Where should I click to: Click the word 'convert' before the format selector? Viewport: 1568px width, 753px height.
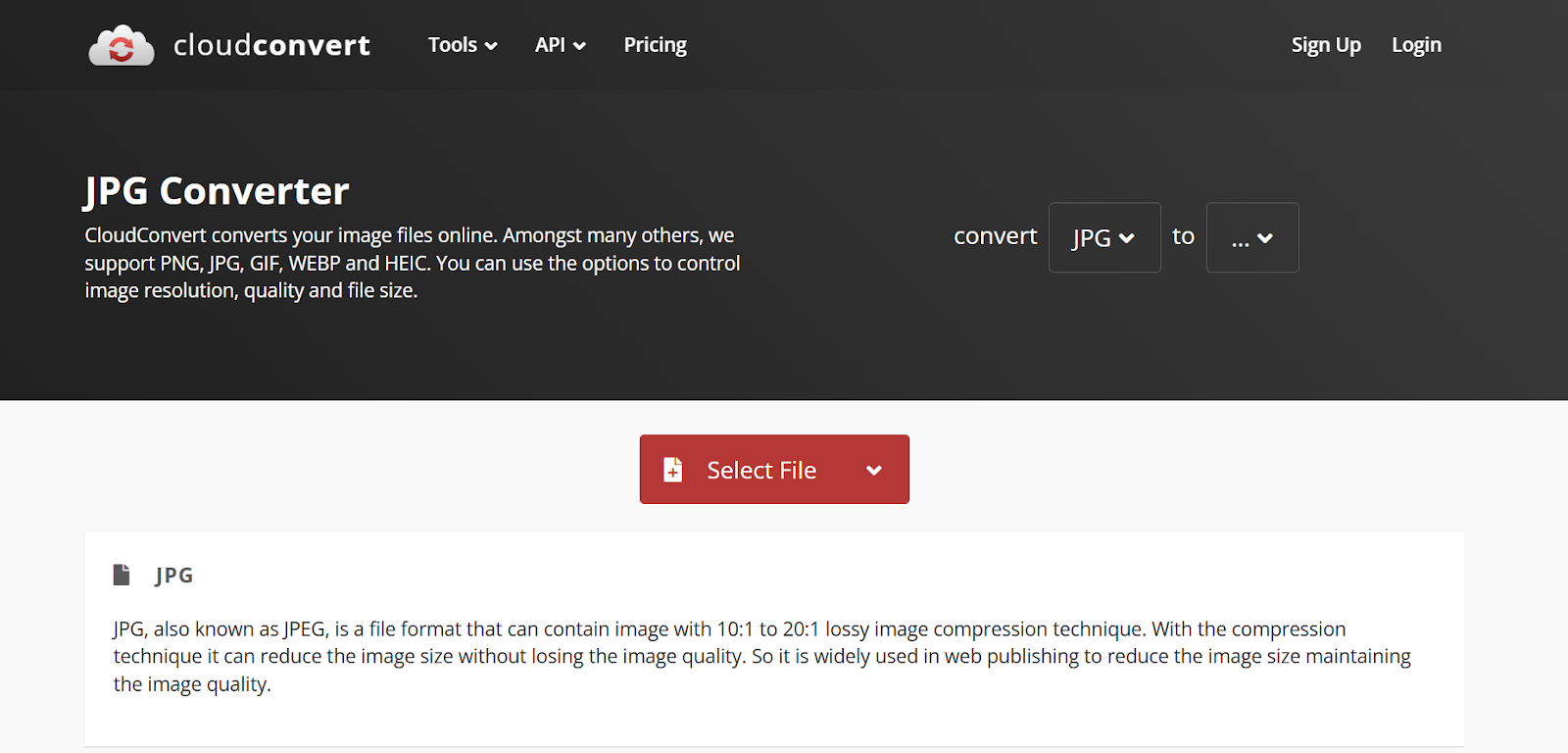pyautogui.click(x=996, y=236)
